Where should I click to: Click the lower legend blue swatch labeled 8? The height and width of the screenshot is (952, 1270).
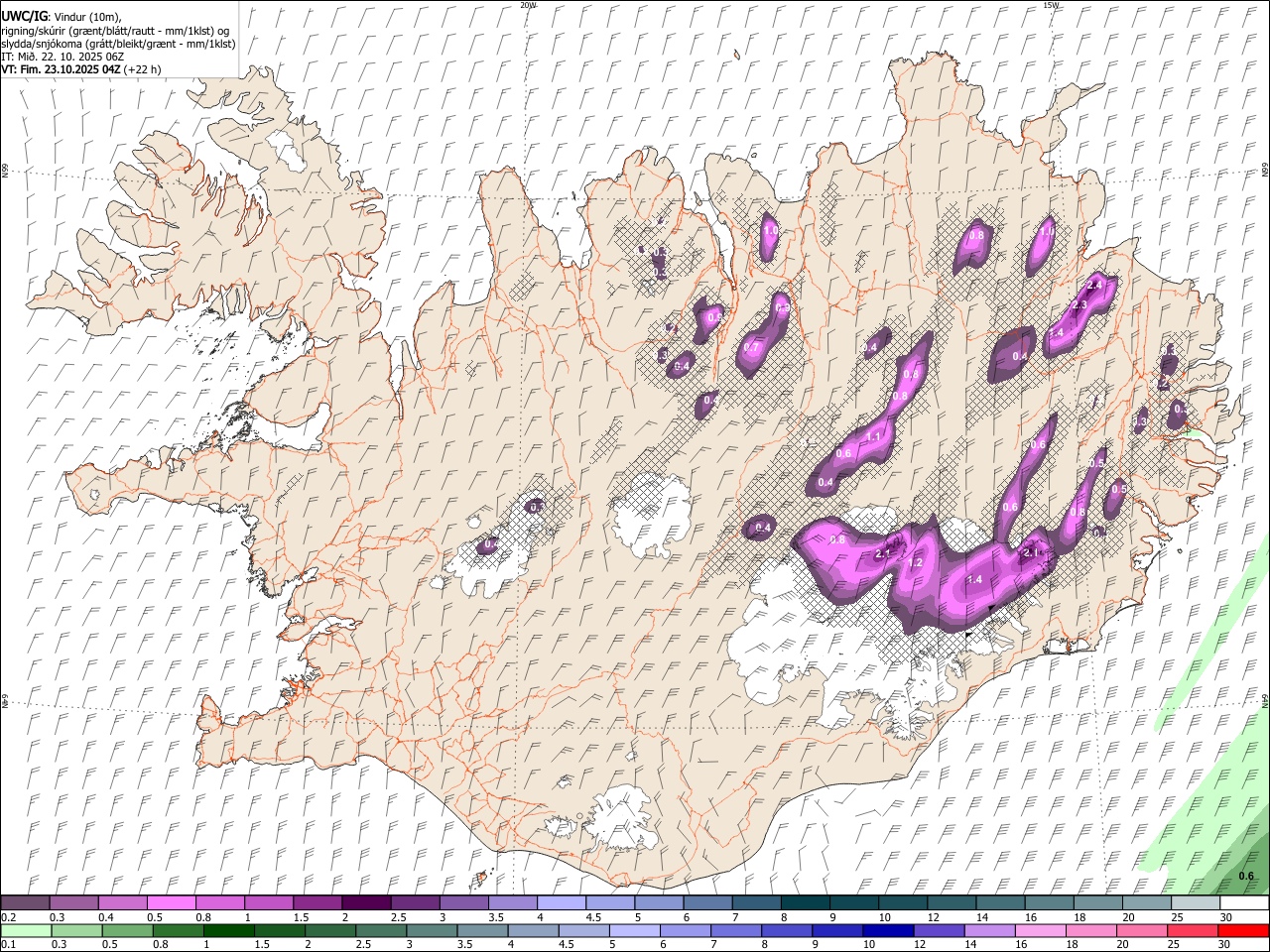point(787,931)
